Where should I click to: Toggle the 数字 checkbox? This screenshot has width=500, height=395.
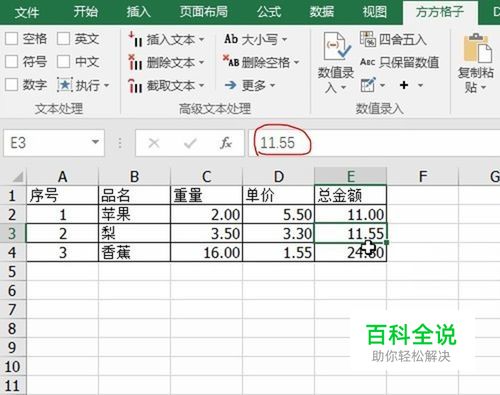[x=11, y=85]
